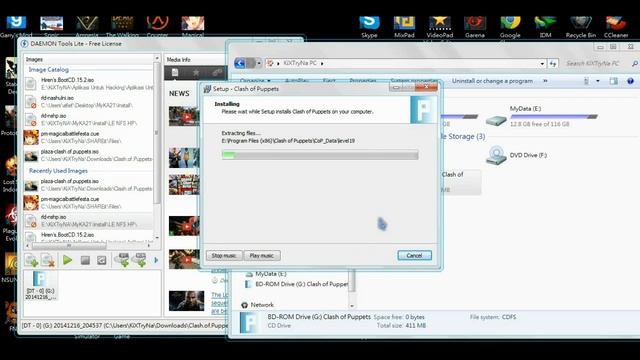The width and height of the screenshot is (640, 360).
Task: Select pm-magicalbattlefesta.cue under Recently Used Images
Action: pos(89,202)
